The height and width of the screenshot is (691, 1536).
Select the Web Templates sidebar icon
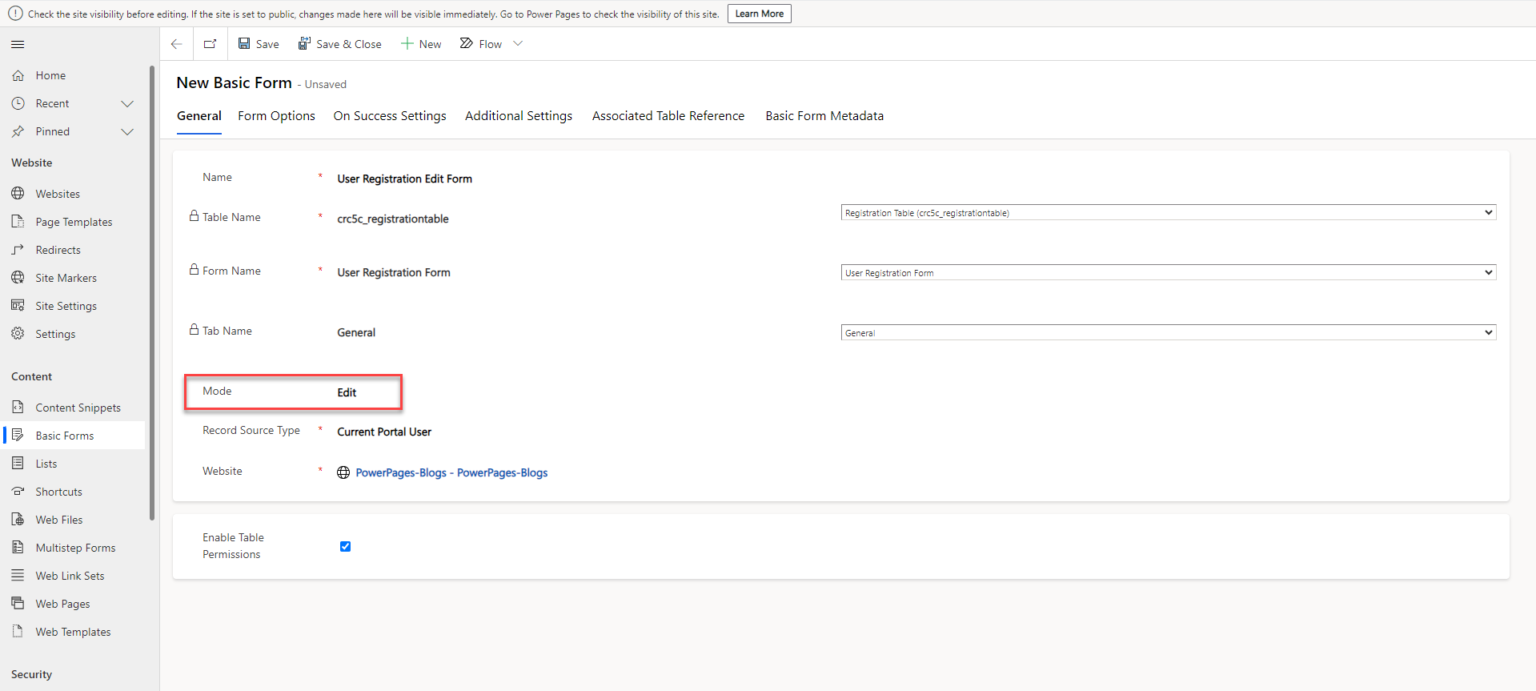click(20, 631)
